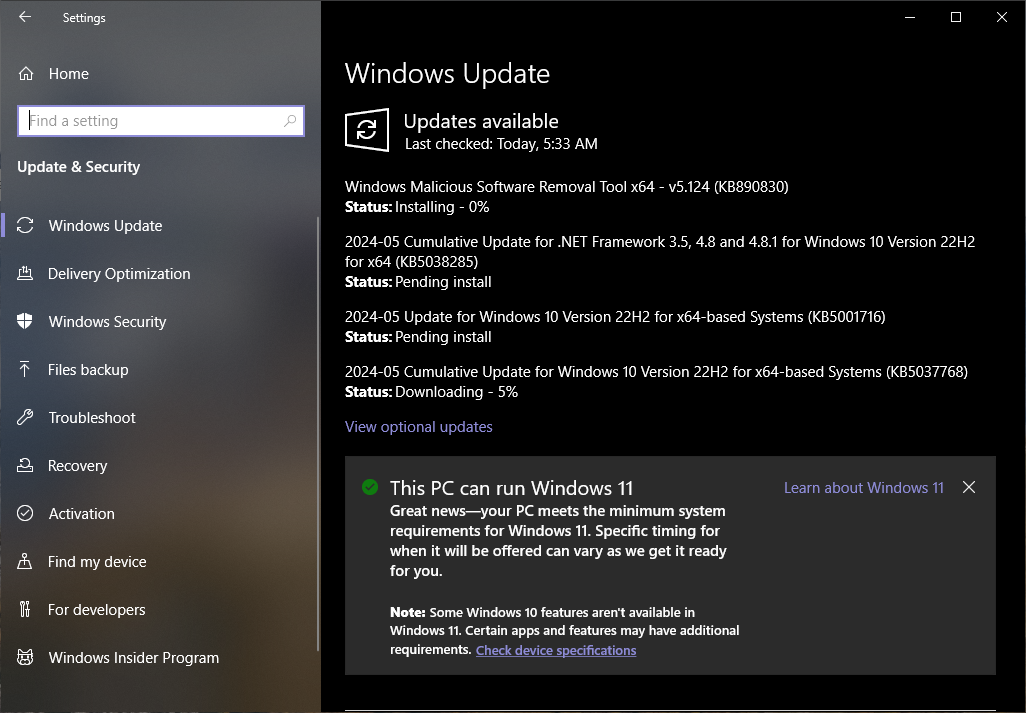1026x713 pixels.
Task: Click the Recovery icon
Action: point(25,465)
